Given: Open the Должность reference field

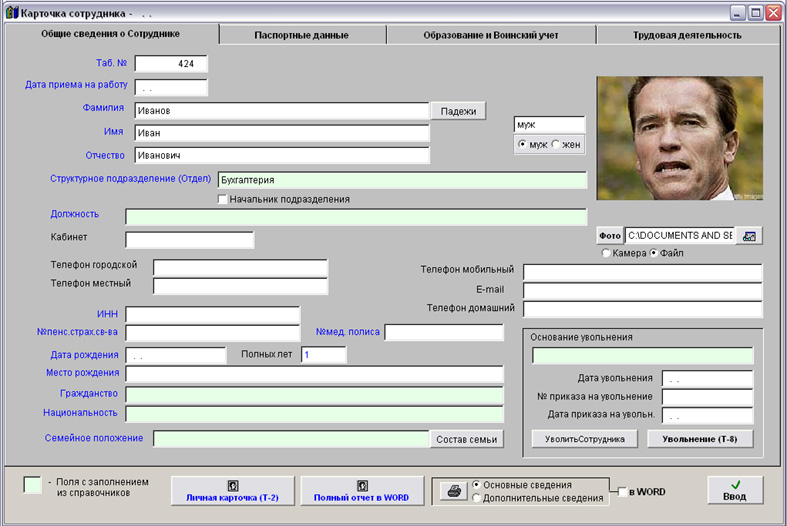Looking at the screenshot, I should [356, 217].
